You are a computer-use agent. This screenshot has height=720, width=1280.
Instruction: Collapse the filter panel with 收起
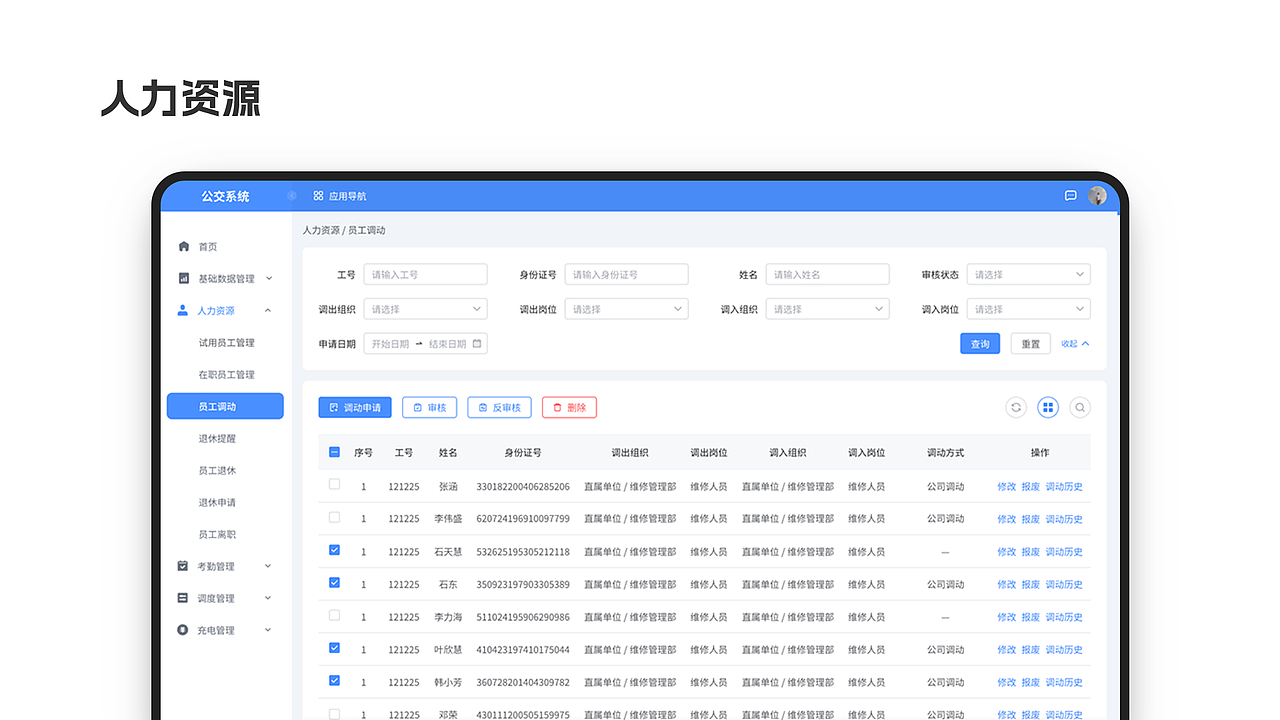1075,344
